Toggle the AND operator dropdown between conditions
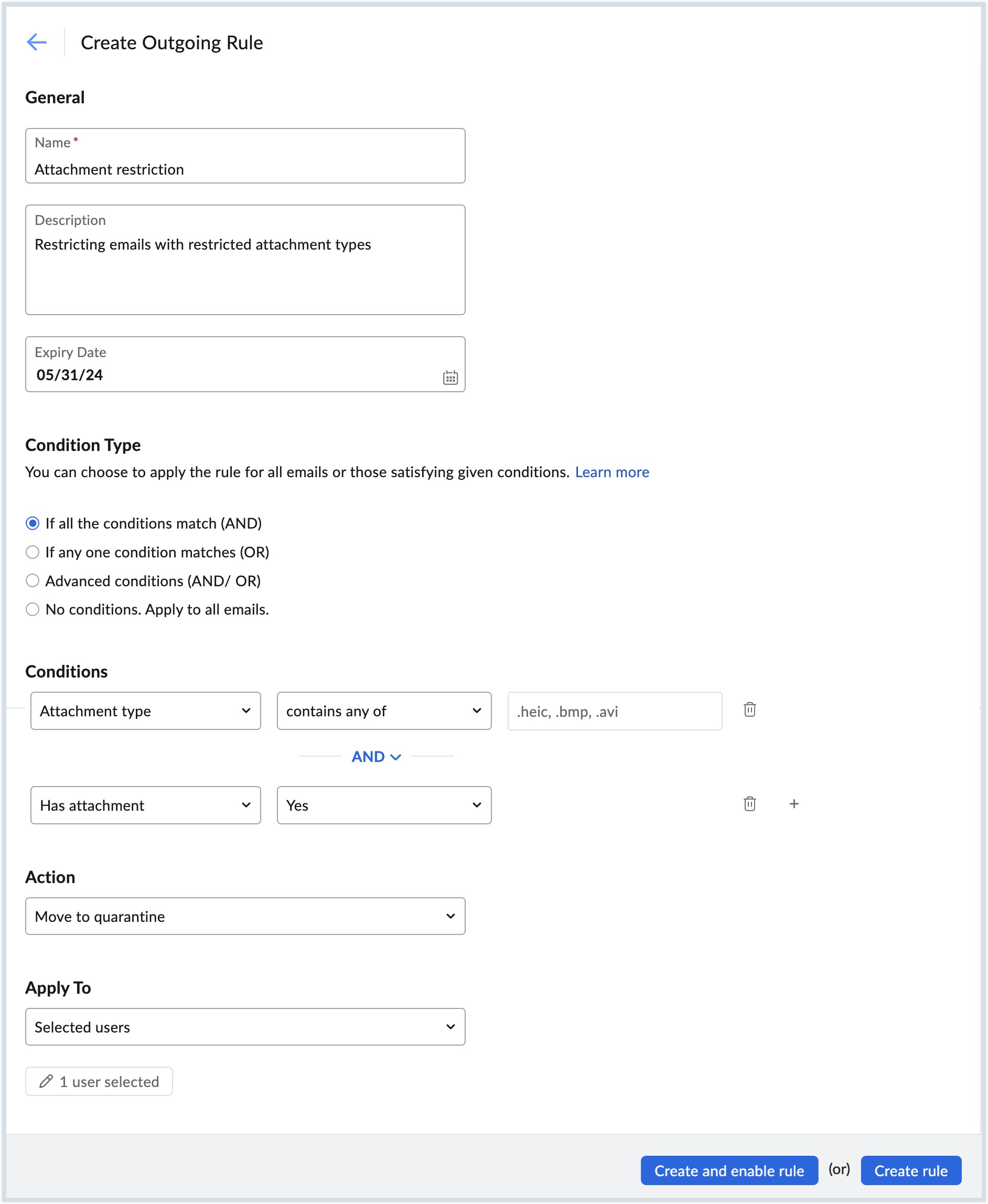This screenshot has width=988, height=1204. point(376,756)
